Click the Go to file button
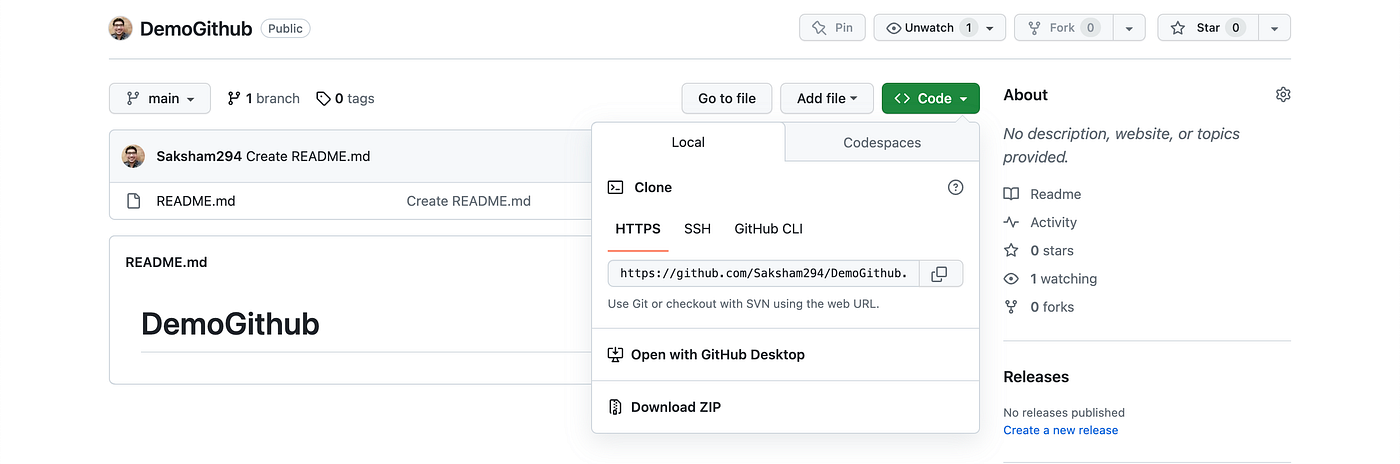This screenshot has width=1400, height=464. (727, 98)
